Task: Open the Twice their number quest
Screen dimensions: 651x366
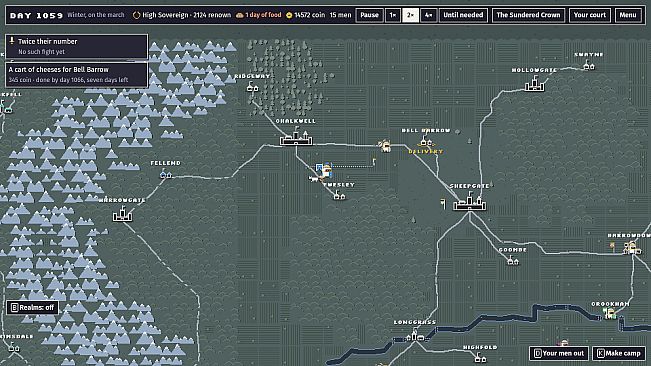Action: click(76, 46)
